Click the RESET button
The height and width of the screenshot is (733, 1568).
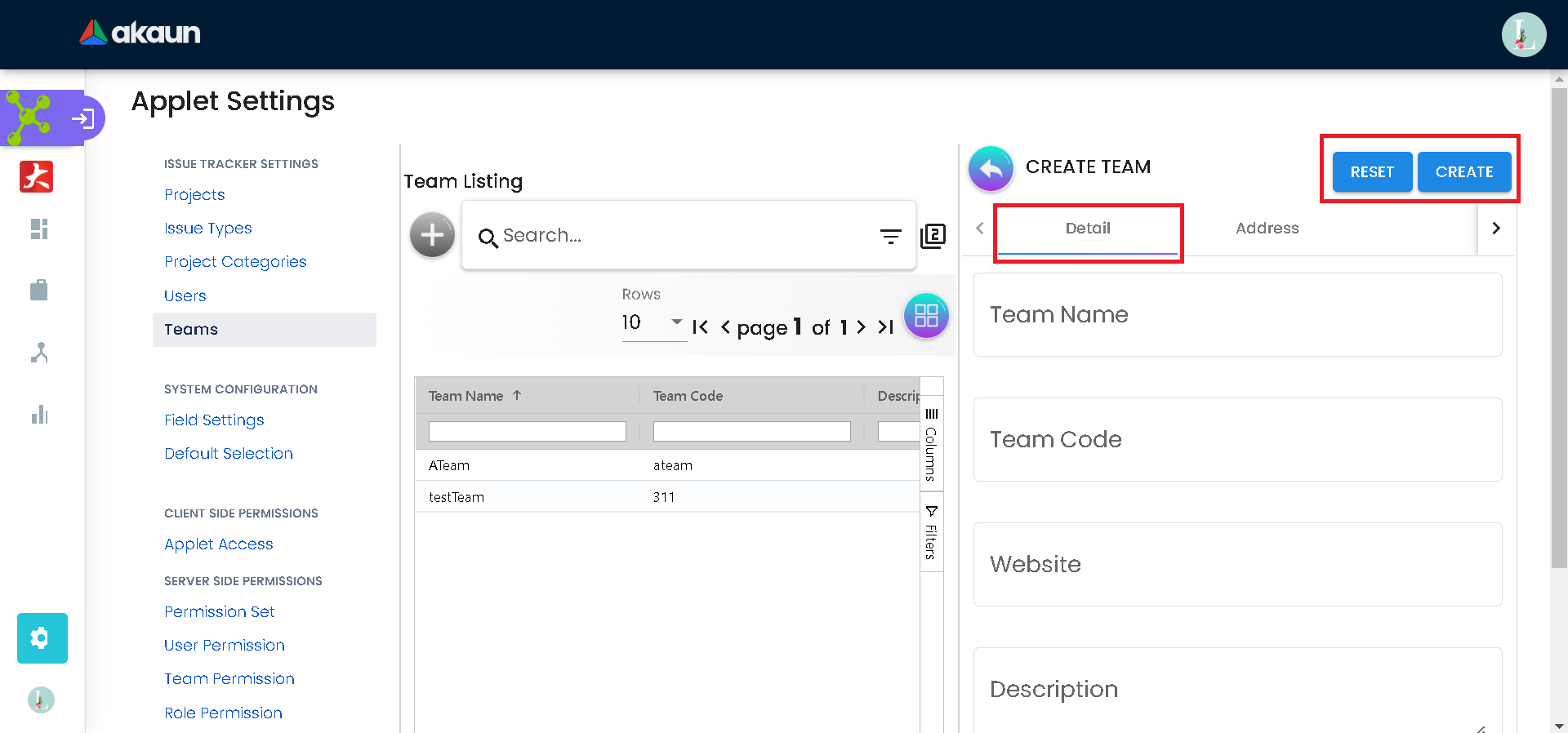click(1372, 172)
